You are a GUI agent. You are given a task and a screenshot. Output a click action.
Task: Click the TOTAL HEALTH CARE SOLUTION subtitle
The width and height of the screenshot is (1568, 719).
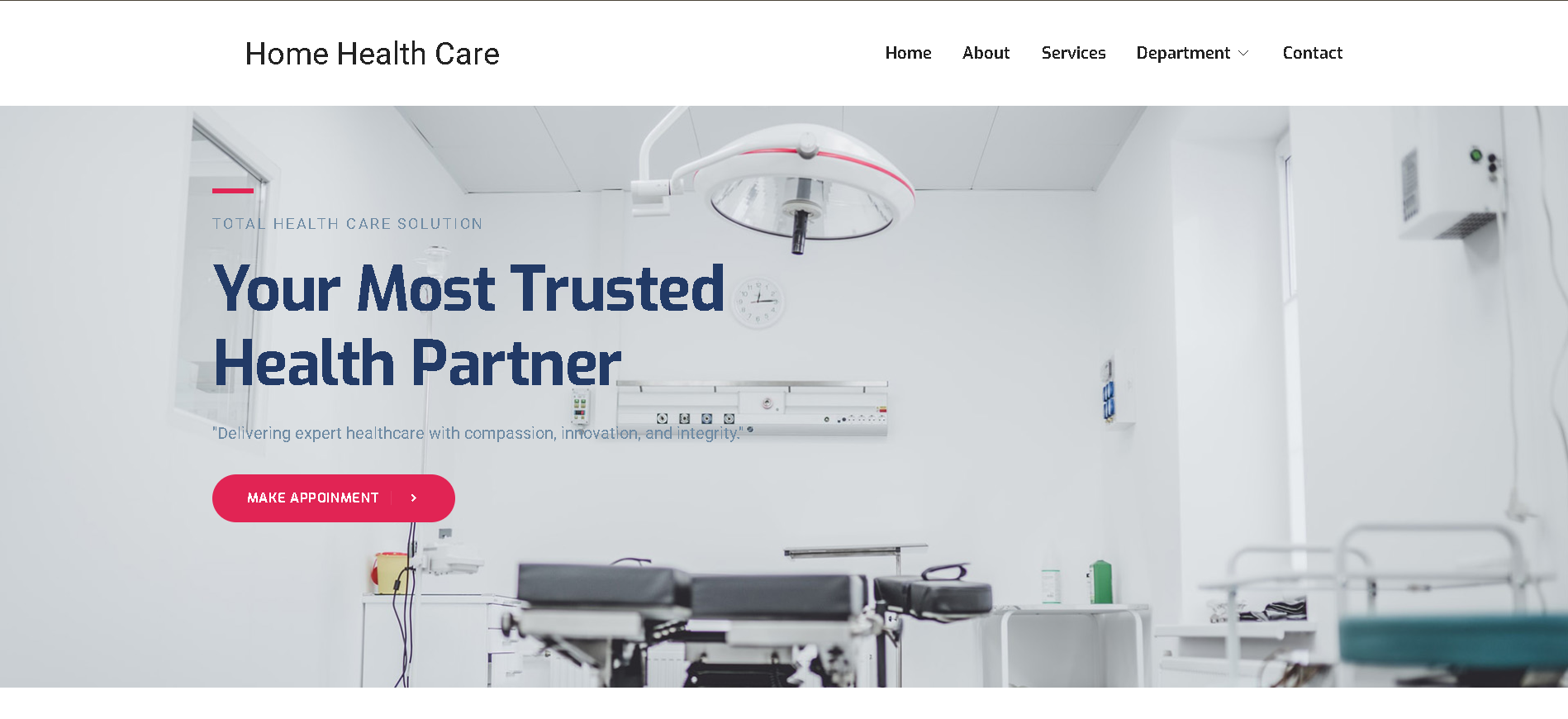pos(347,224)
